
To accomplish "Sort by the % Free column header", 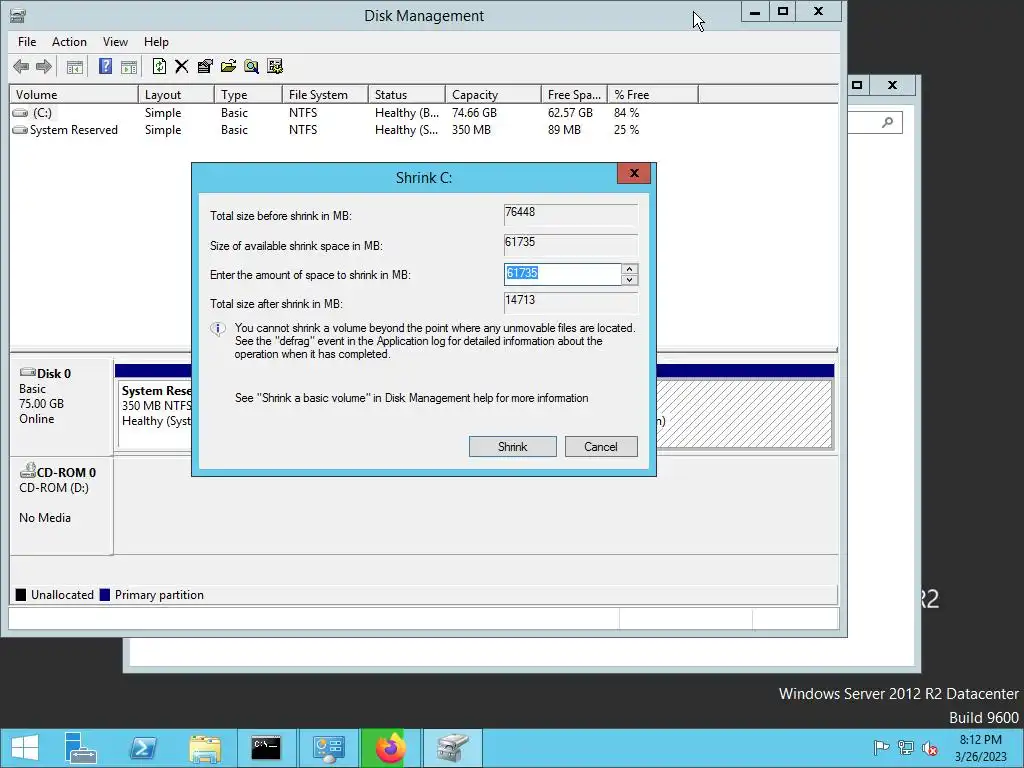I will point(652,95).
